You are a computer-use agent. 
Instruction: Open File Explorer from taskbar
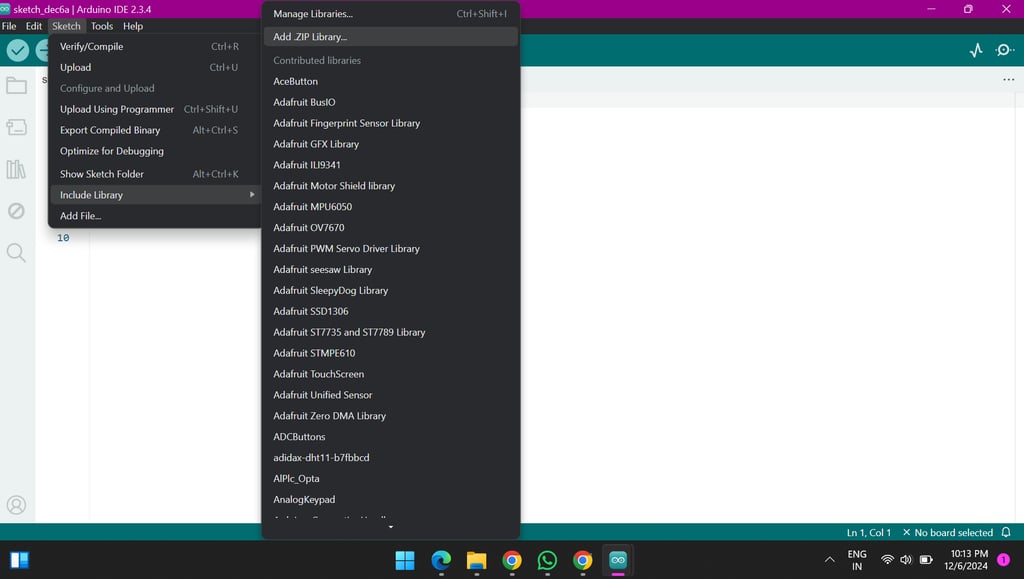tap(476, 560)
